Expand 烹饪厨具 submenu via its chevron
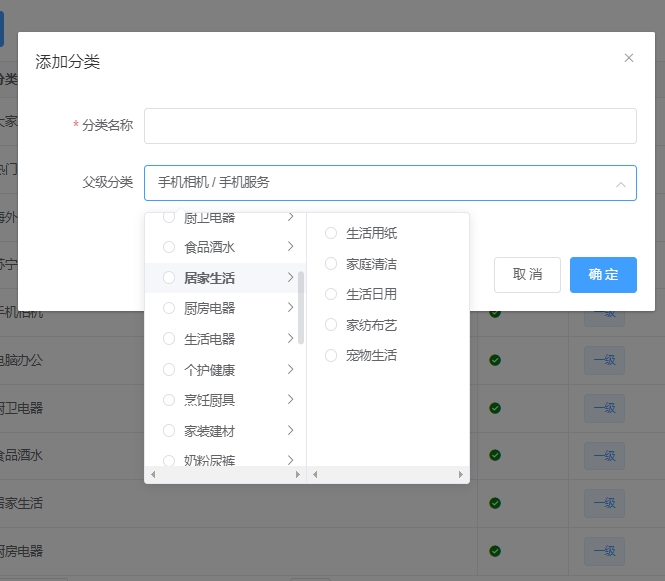665x581 pixels. tap(291, 399)
